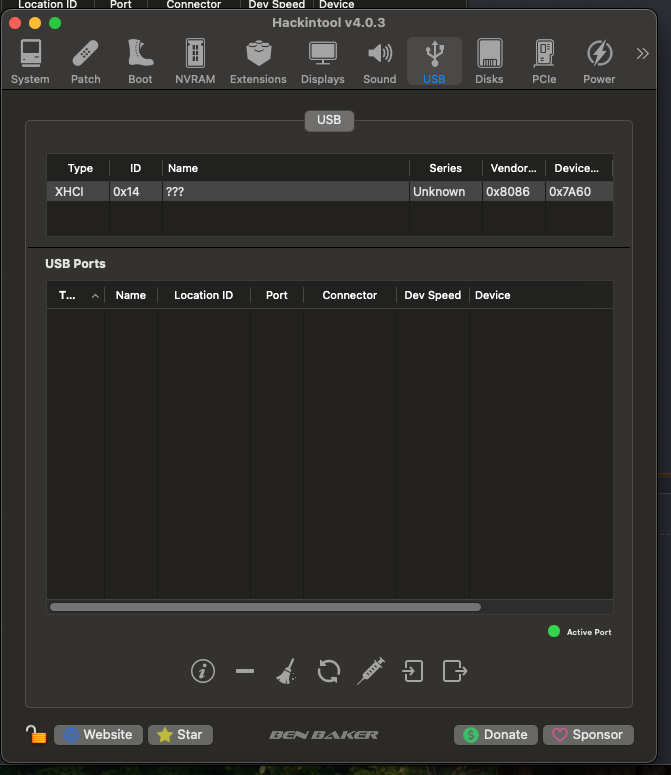Sort USB controllers by the Name column
671x775 pixels.
(x=286, y=168)
